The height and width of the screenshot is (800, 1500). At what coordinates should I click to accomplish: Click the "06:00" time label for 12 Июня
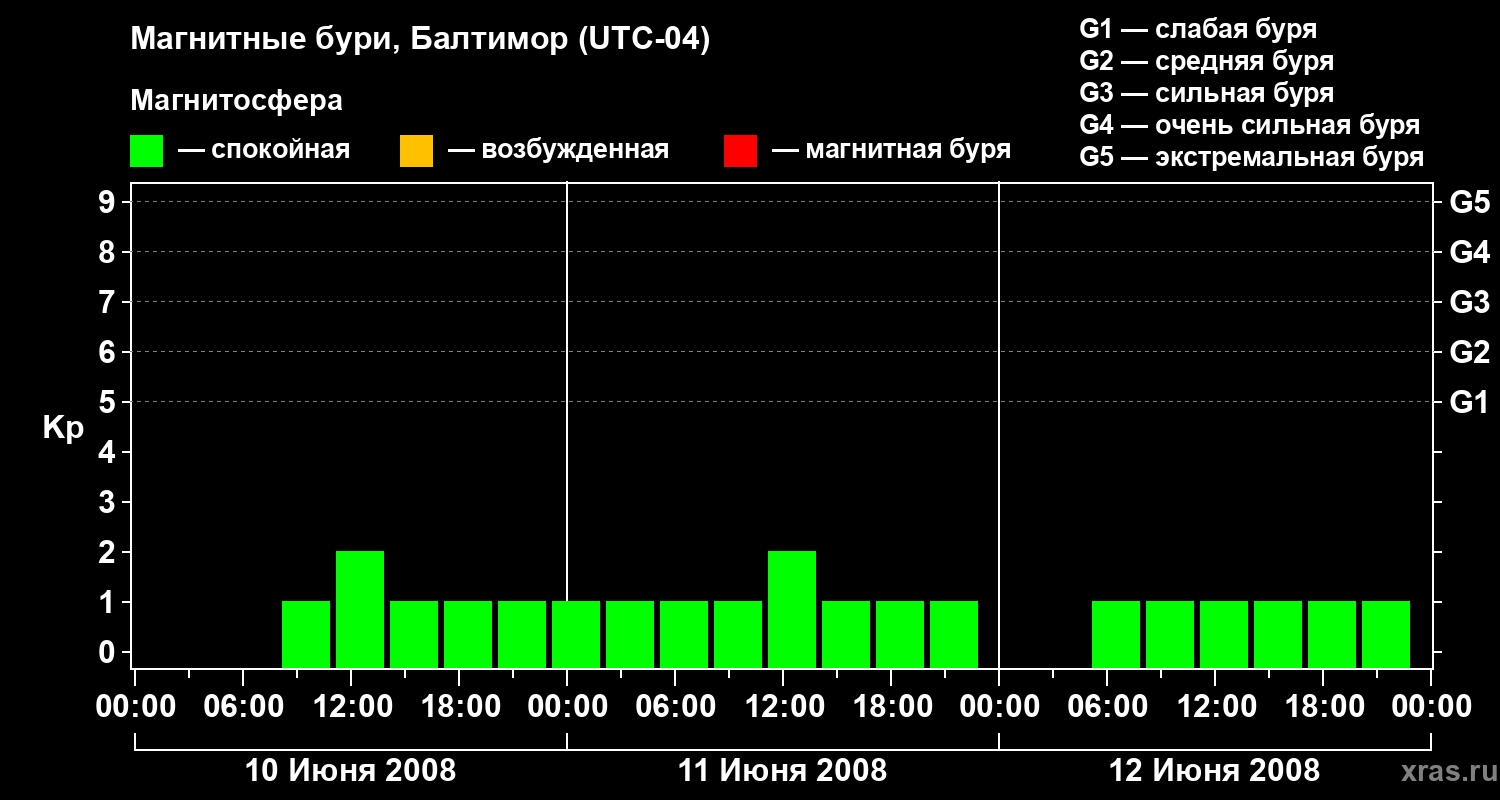(x=1106, y=707)
